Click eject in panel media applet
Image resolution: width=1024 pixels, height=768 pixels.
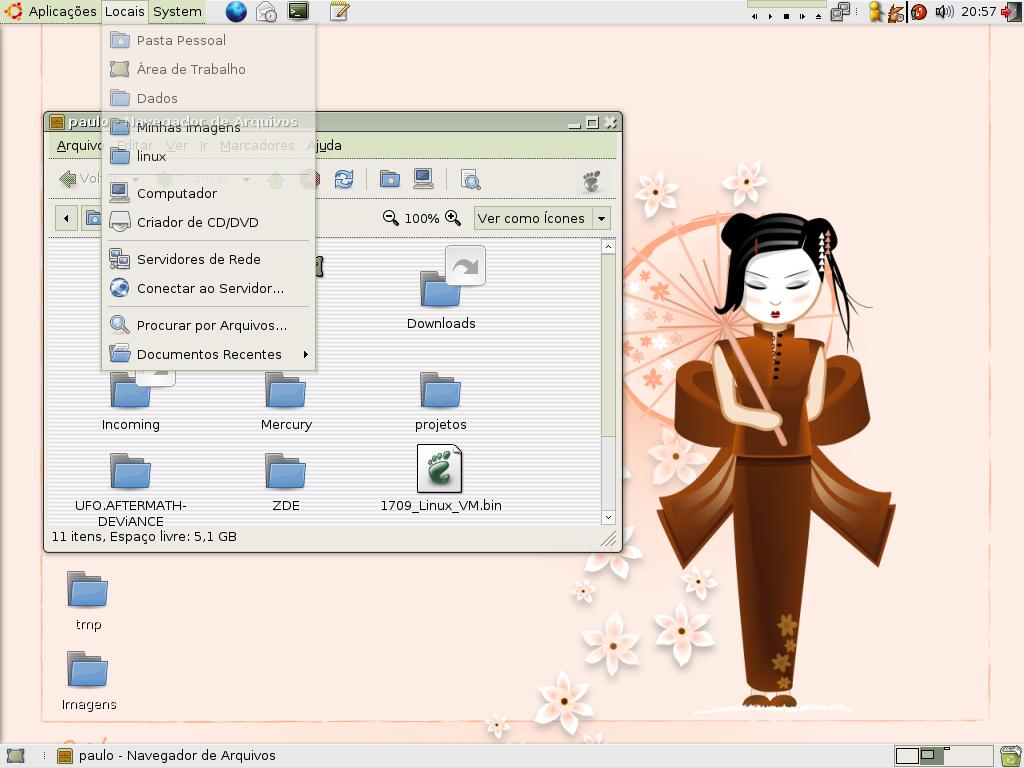click(818, 16)
